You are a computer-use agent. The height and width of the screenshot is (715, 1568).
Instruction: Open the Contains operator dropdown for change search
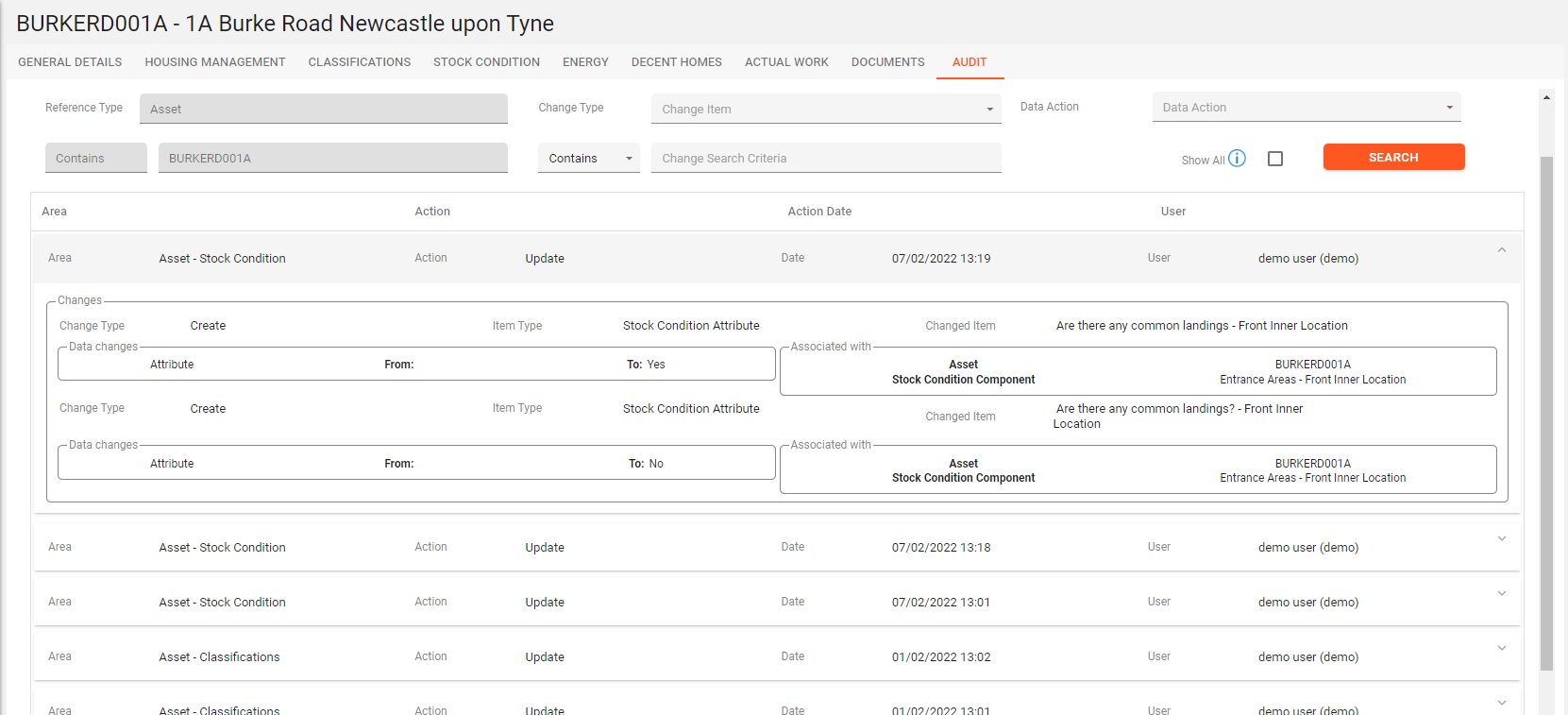[x=588, y=159]
